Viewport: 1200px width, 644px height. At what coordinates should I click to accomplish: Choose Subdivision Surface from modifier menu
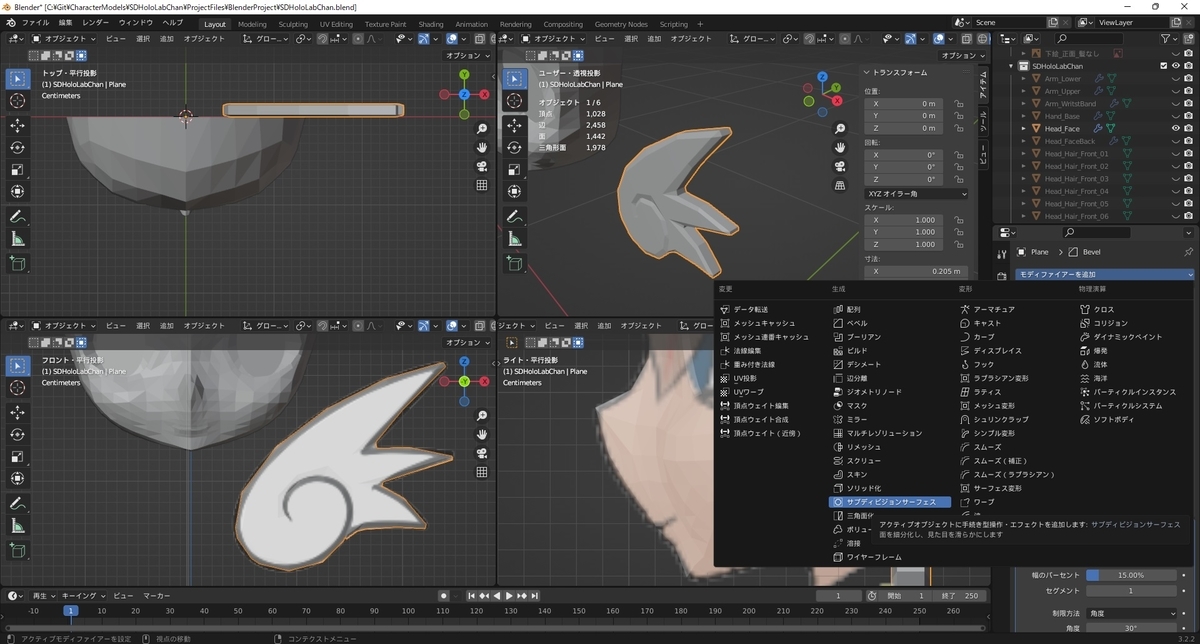tap(890, 502)
